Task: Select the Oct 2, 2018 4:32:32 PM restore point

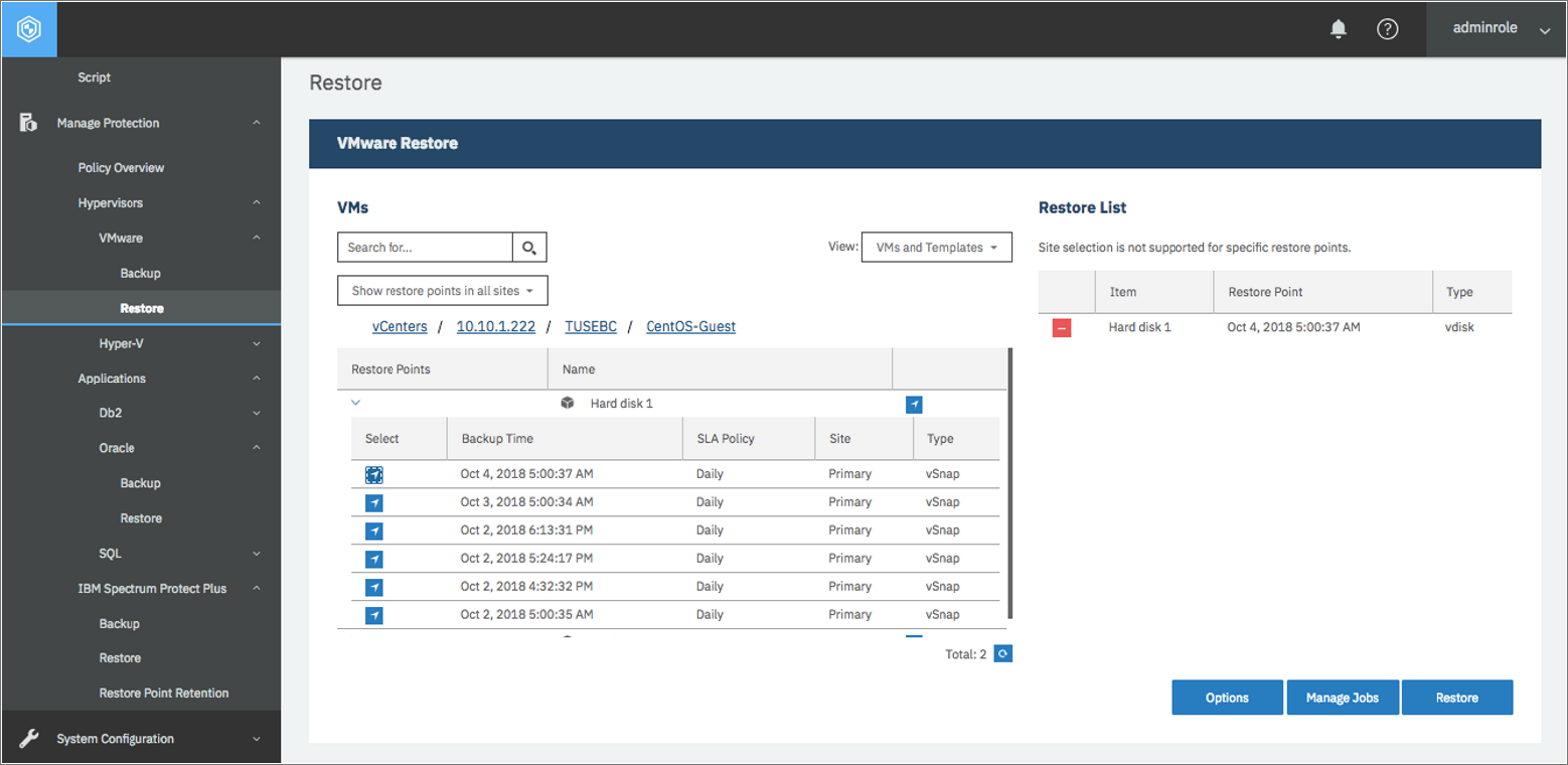Action: pyautogui.click(x=374, y=587)
